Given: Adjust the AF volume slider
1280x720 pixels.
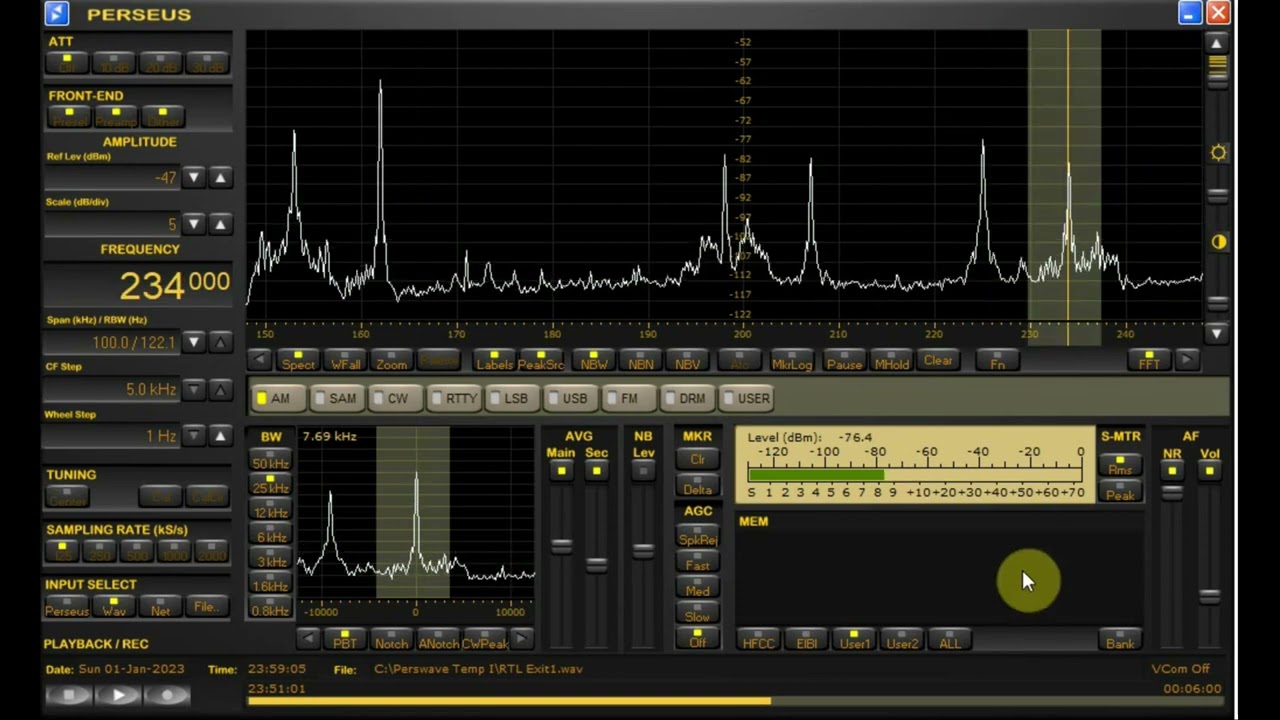Looking at the screenshot, I should (1209, 597).
